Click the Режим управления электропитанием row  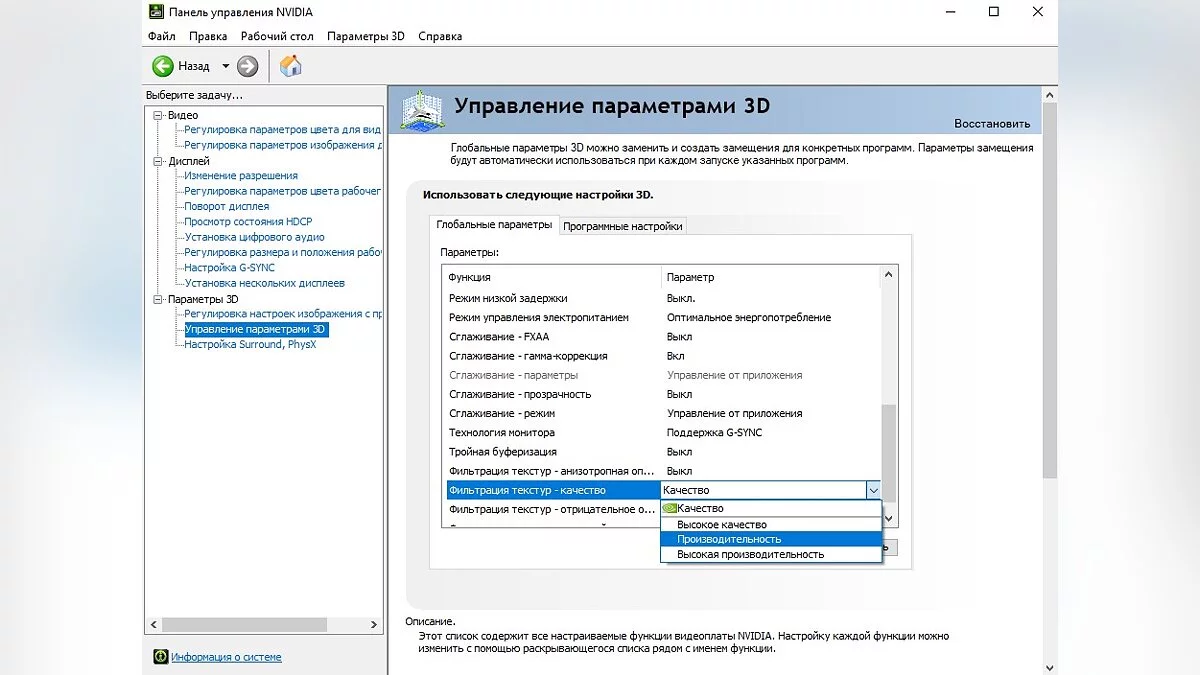click(x=661, y=317)
